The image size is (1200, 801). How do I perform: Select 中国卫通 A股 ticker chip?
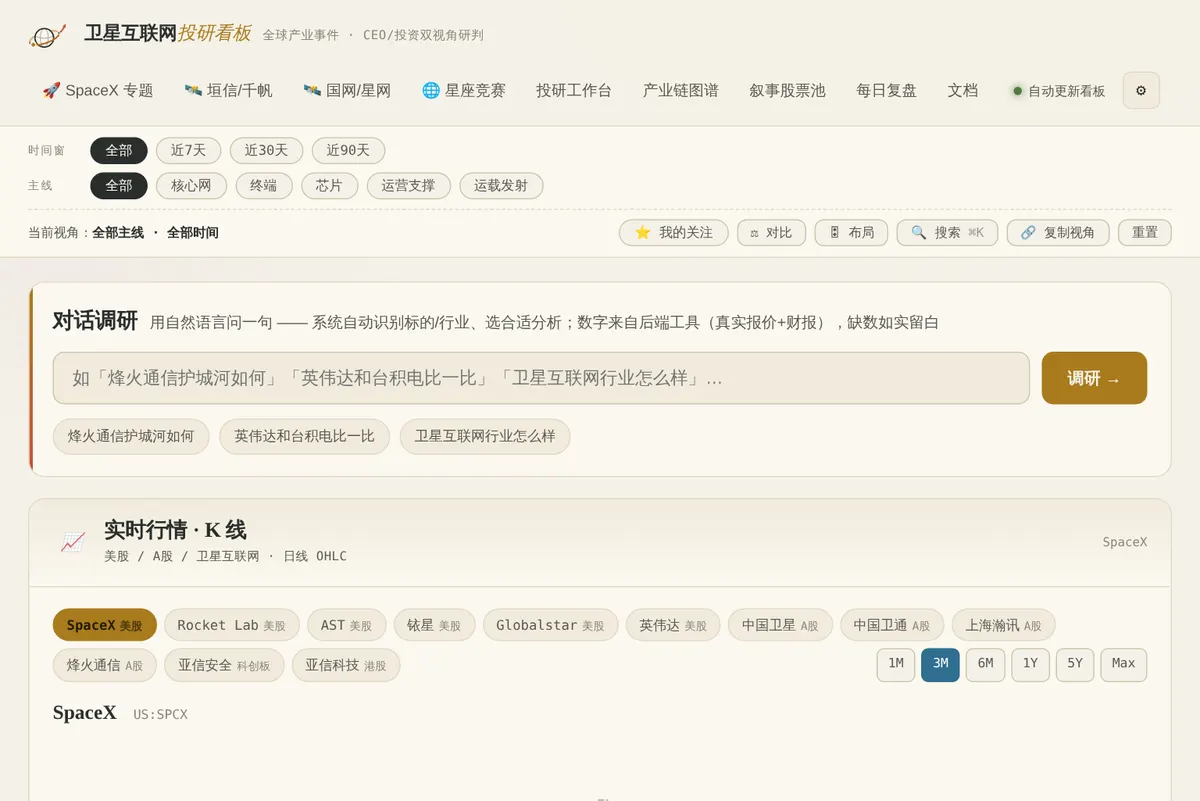(x=892, y=625)
